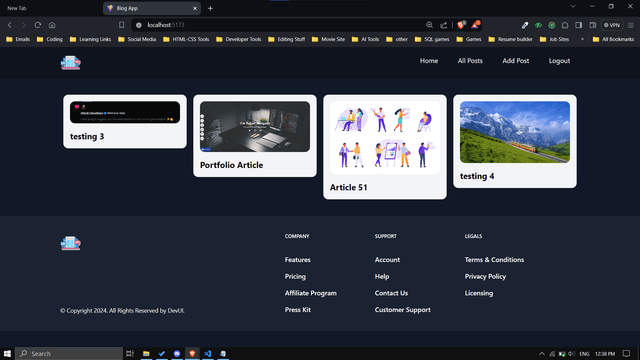Select the Blog App browser tab
640x360 pixels.
click(151, 8)
